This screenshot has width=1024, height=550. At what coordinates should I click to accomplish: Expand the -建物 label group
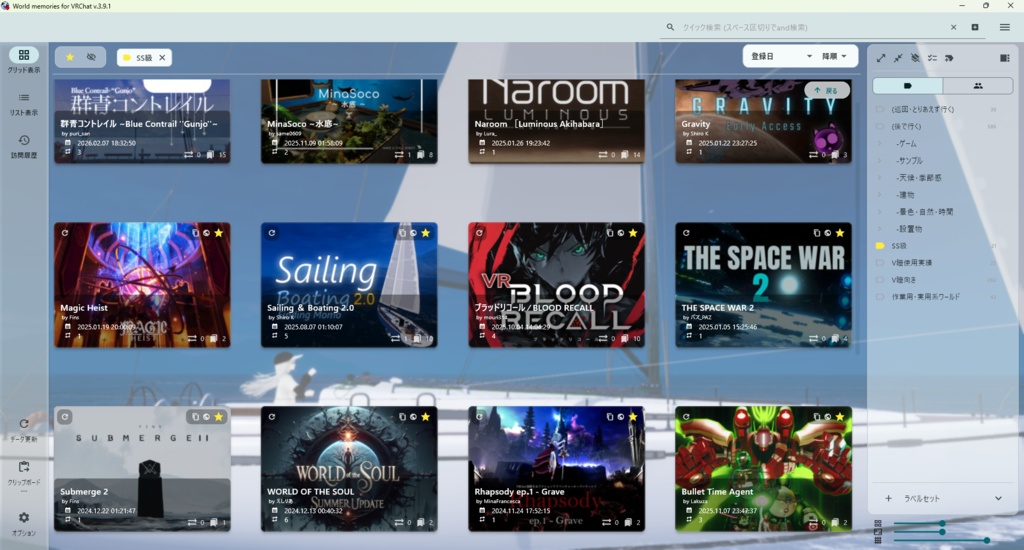coord(880,195)
